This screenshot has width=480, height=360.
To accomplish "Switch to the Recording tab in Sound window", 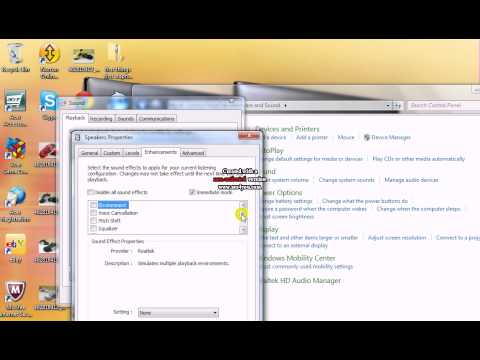I will pyautogui.click(x=101, y=119).
